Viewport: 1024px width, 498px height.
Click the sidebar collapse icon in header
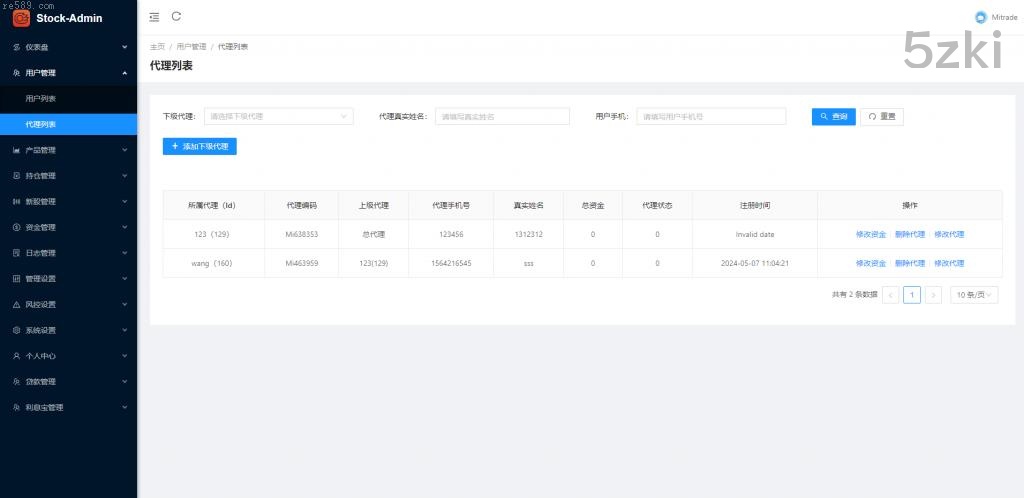154,16
